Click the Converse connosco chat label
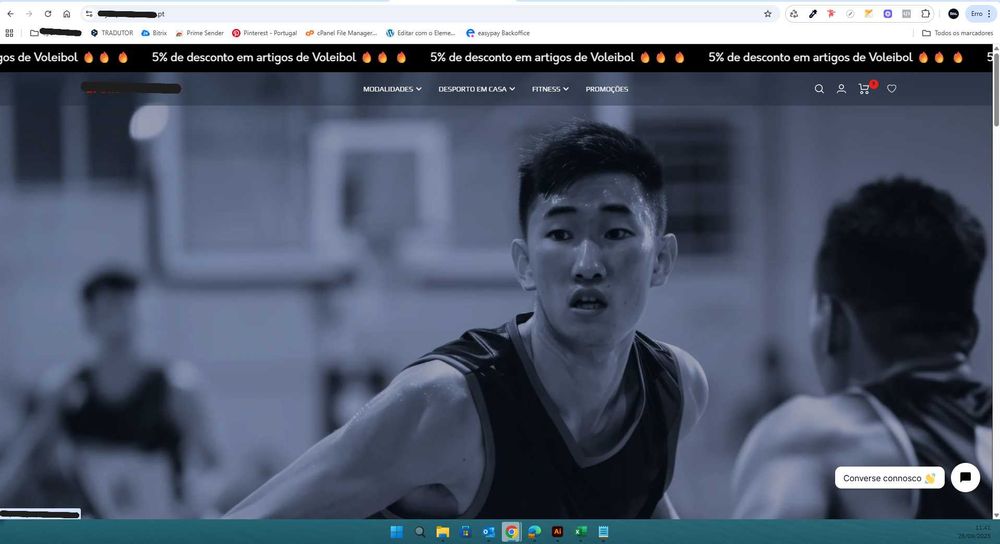Screen dimensions: 1000x544 889,478
